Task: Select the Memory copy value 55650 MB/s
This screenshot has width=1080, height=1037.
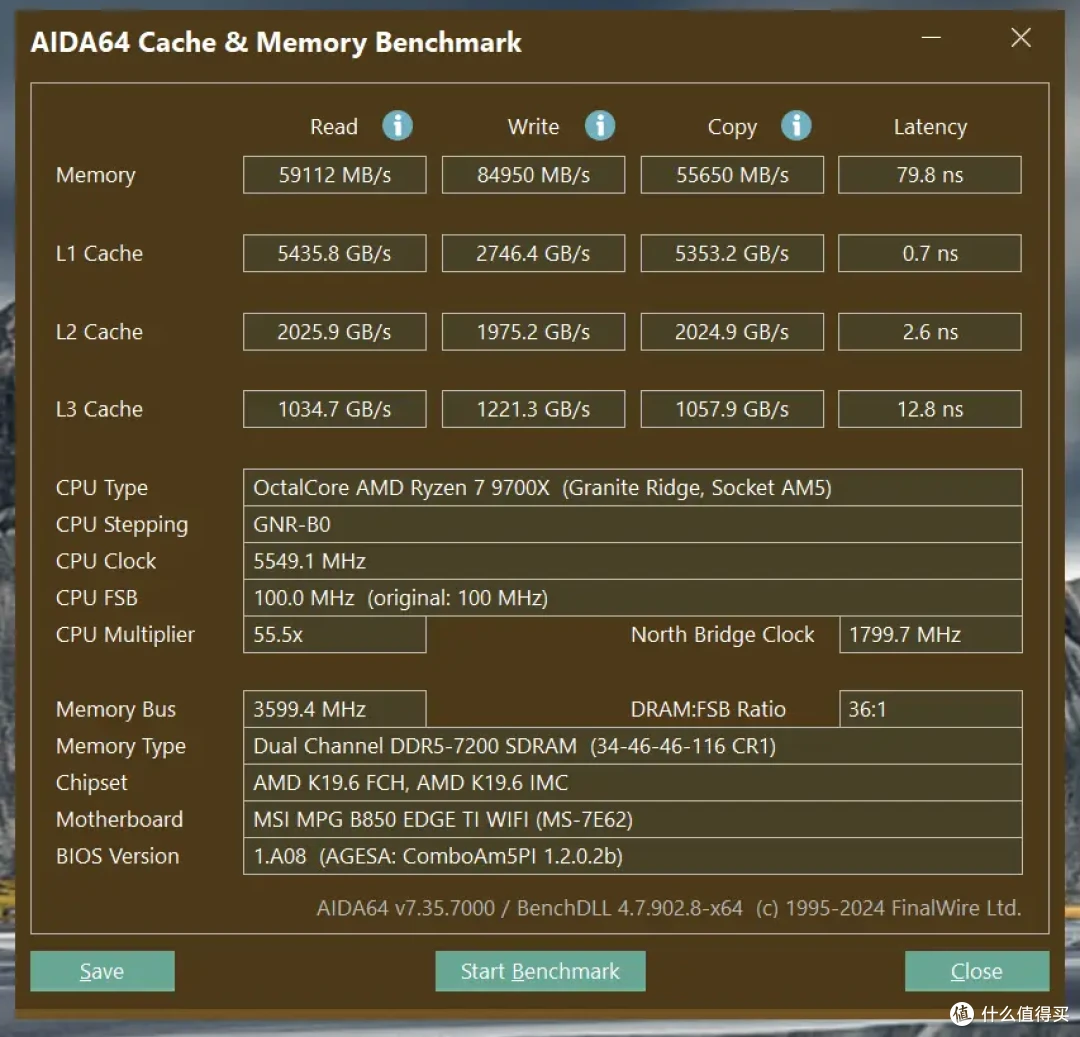Action: 732,175
